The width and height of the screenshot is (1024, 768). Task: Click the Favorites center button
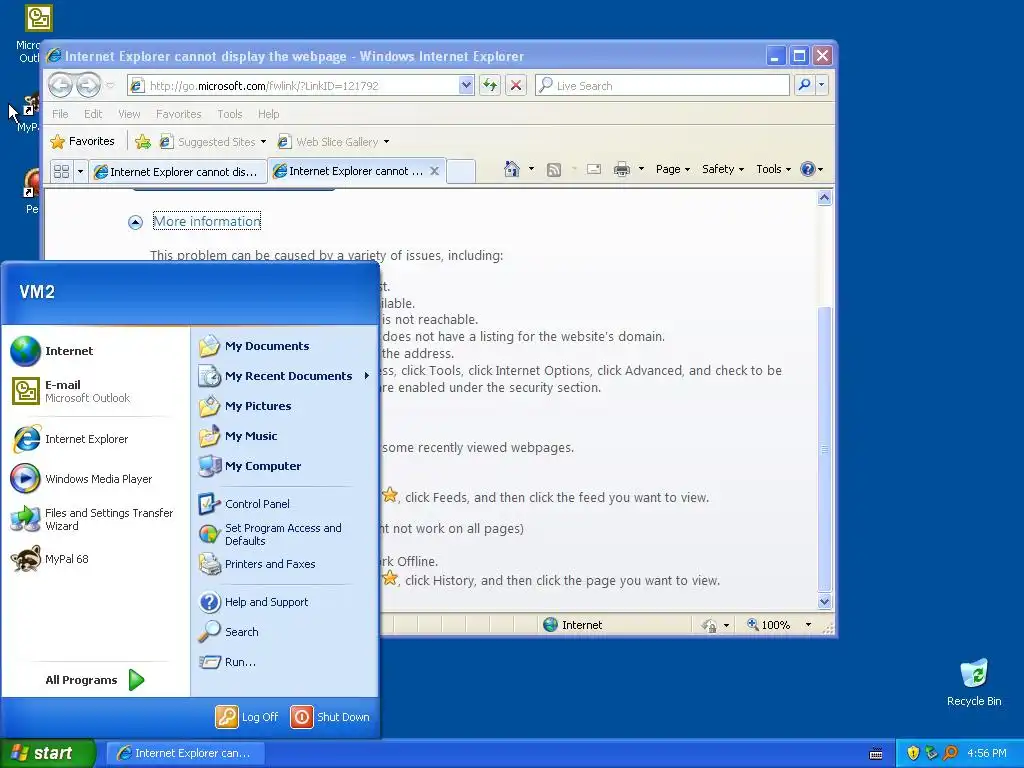82,141
